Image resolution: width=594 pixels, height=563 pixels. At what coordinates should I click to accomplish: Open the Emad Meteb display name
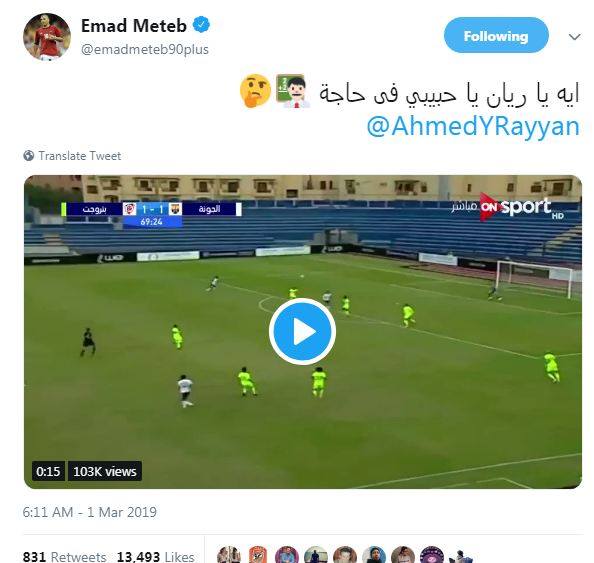point(134,26)
